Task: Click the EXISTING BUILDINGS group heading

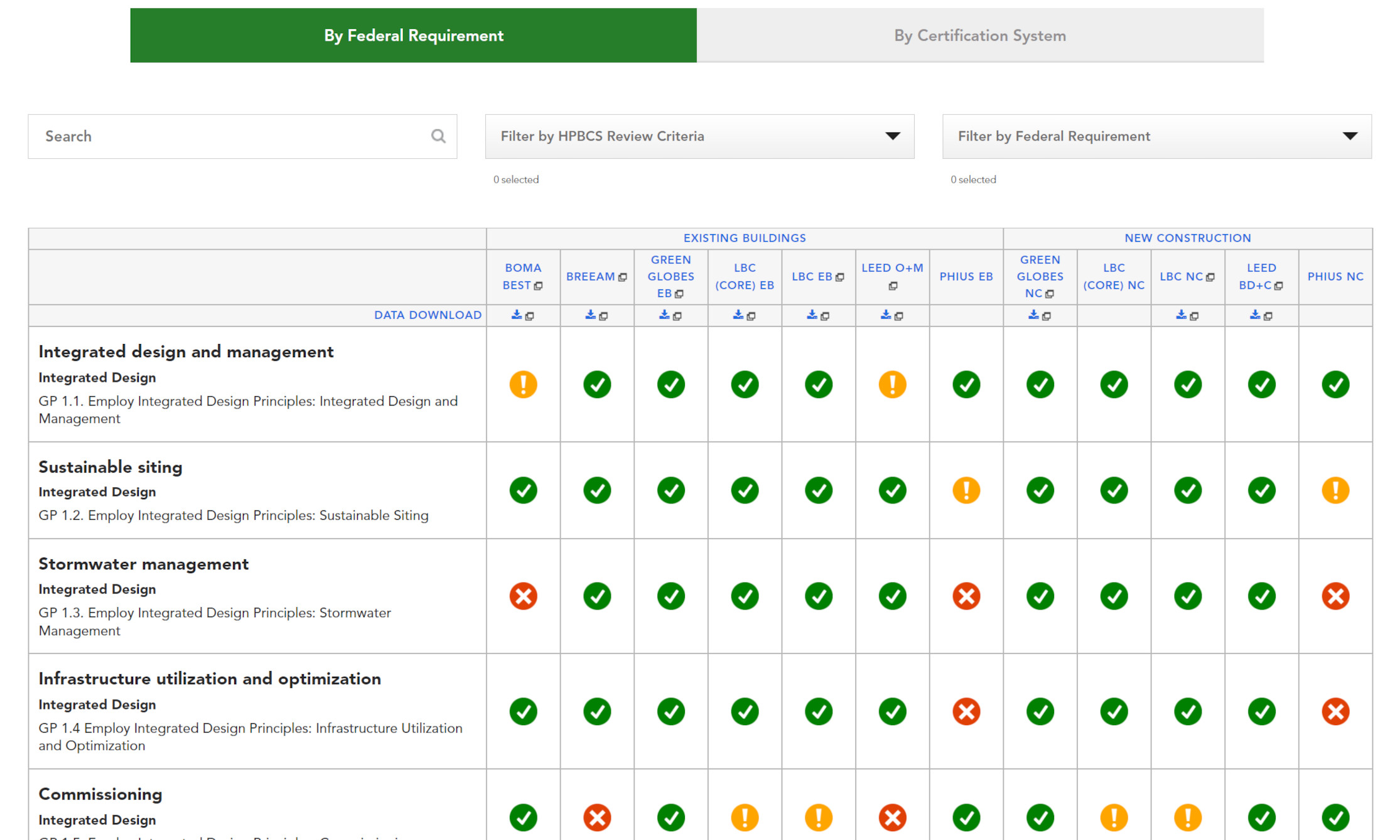Action: coord(745,238)
